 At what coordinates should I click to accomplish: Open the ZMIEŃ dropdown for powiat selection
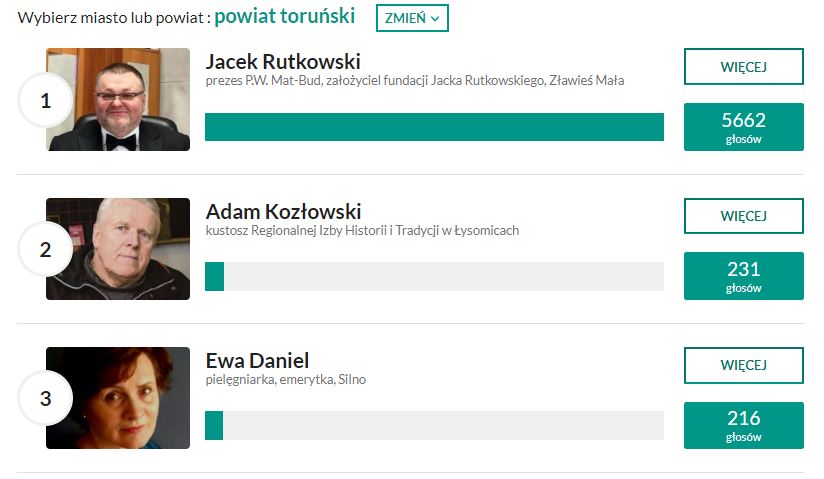click(412, 18)
